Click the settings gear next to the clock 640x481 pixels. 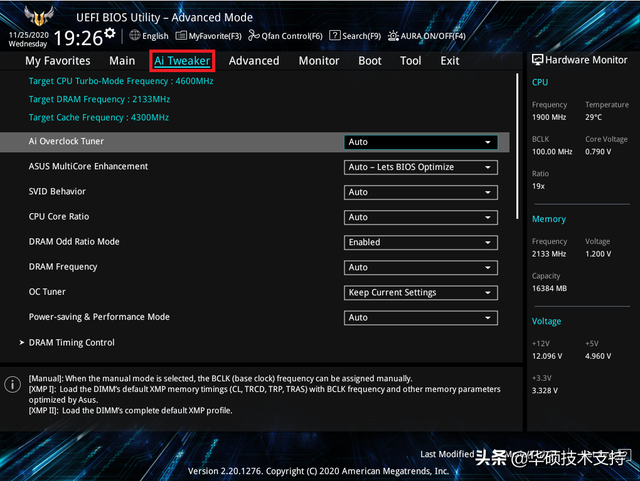109,33
